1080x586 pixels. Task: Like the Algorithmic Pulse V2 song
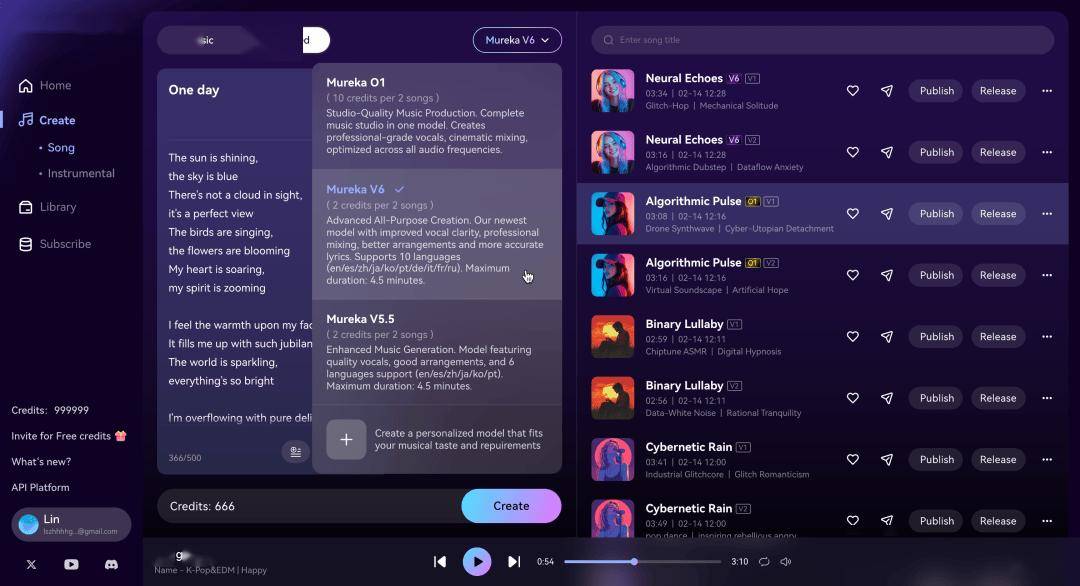853,275
